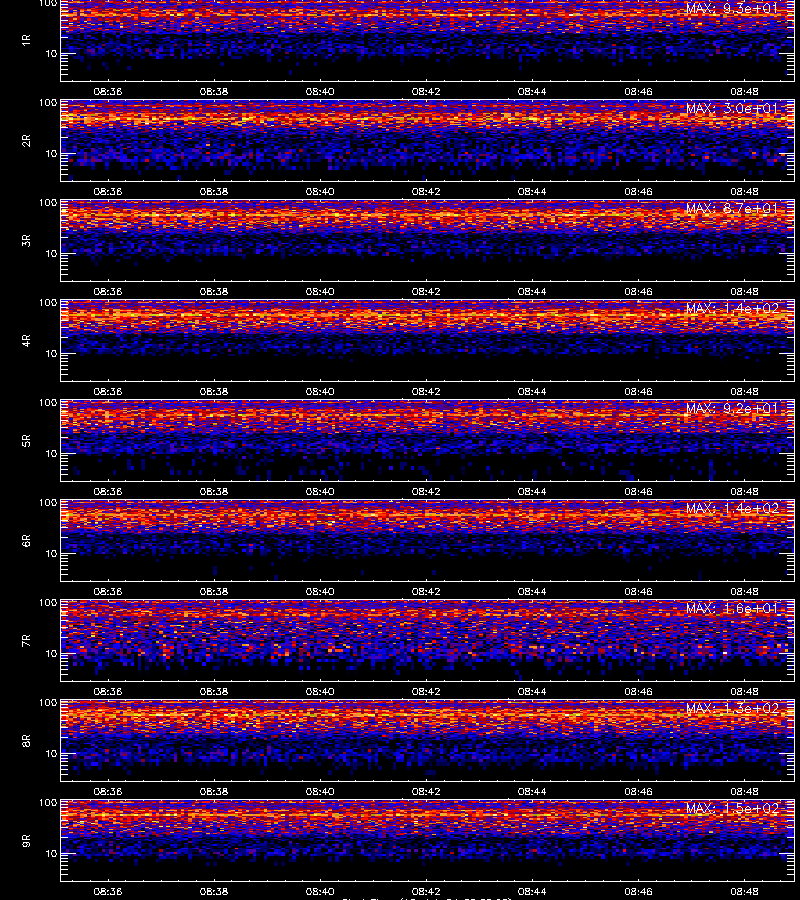Click the 7R panel axis label
Screen dimensions: 800x900
coord(26,641)
